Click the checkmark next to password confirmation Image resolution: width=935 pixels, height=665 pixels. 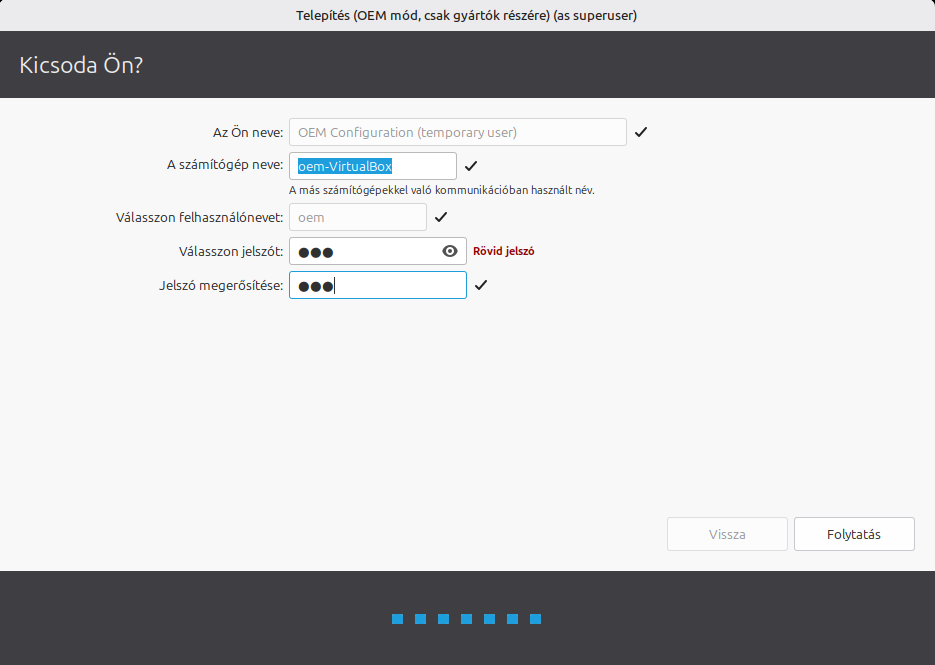pyautogui.click(x=481, y=285)
